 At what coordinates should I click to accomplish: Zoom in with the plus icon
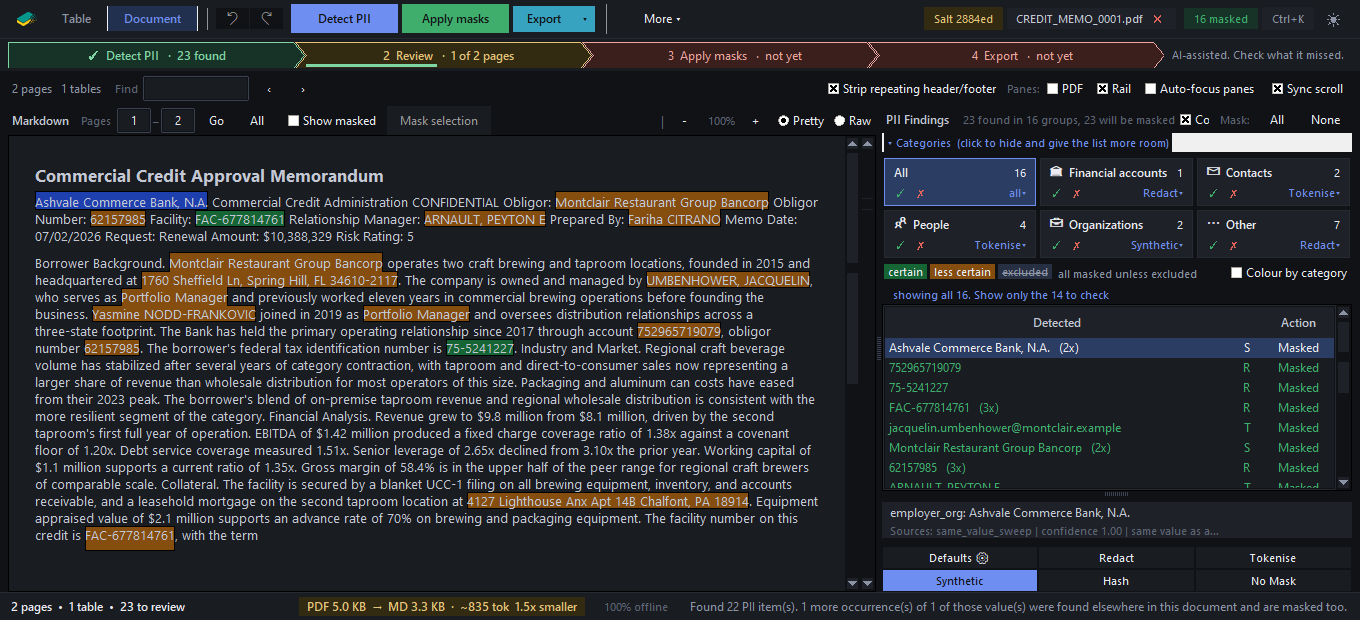click(755, 121)
